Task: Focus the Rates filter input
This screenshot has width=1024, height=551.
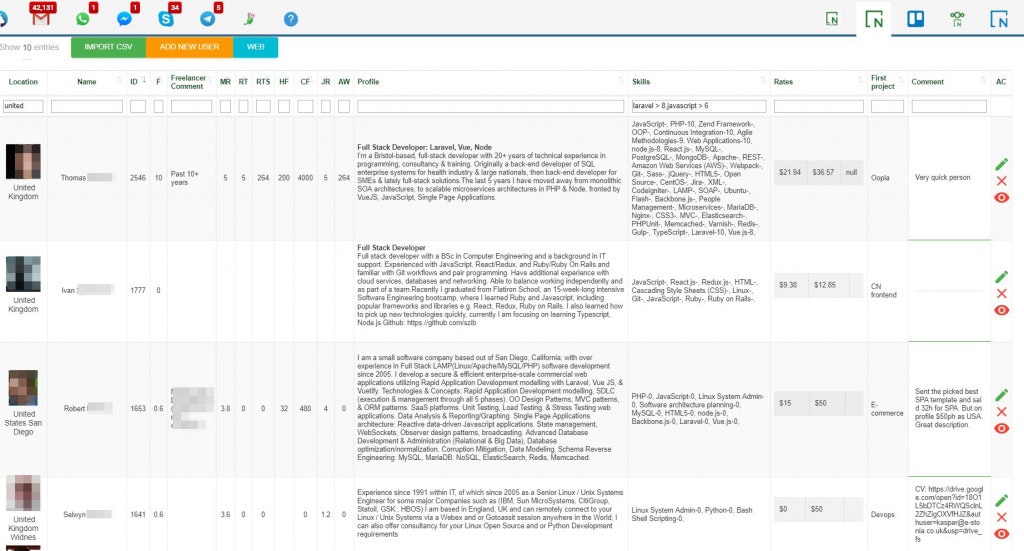Action: (x=819, y=106)
